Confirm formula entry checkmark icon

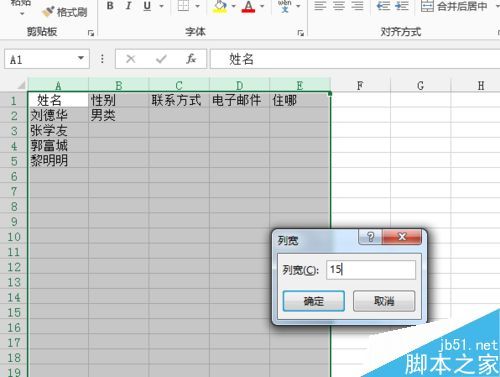(161, 59)
